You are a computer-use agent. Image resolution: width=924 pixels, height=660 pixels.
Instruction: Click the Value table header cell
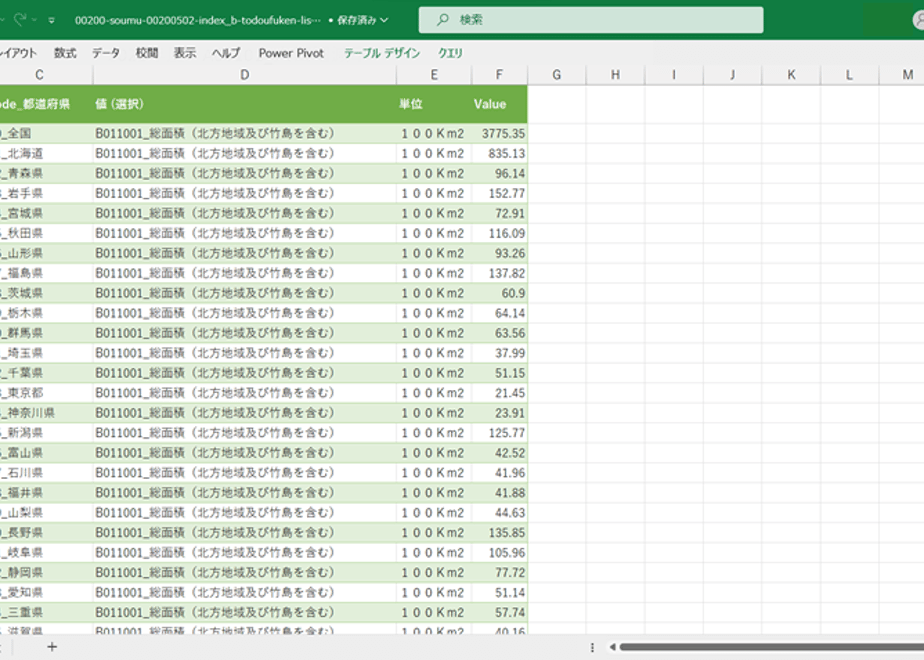coord(499,104)
